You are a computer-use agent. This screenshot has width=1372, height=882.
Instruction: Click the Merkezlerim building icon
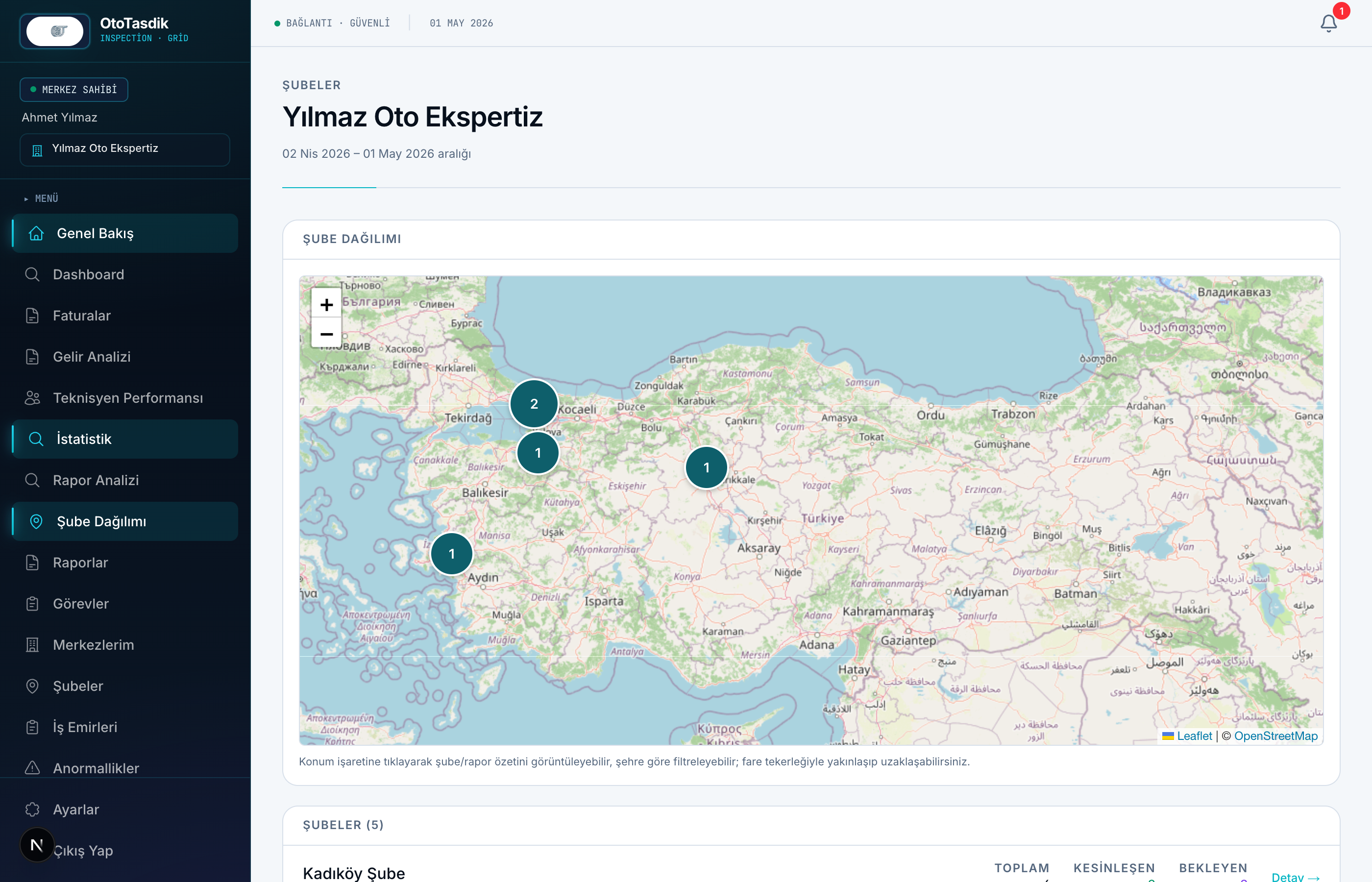pyautogui.click(x=33, y=645)
